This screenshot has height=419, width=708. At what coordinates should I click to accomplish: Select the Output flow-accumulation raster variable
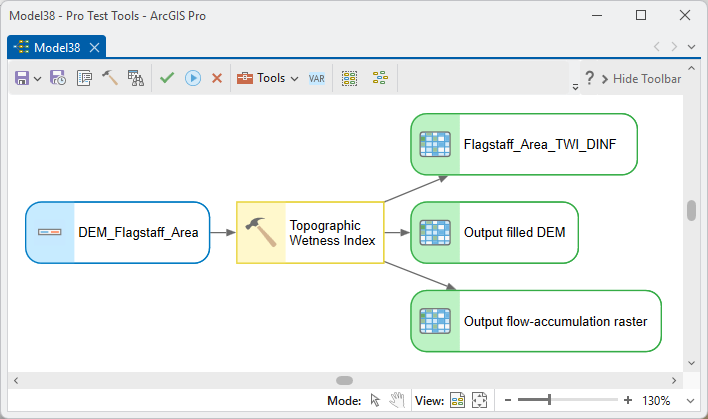(536, 321)
